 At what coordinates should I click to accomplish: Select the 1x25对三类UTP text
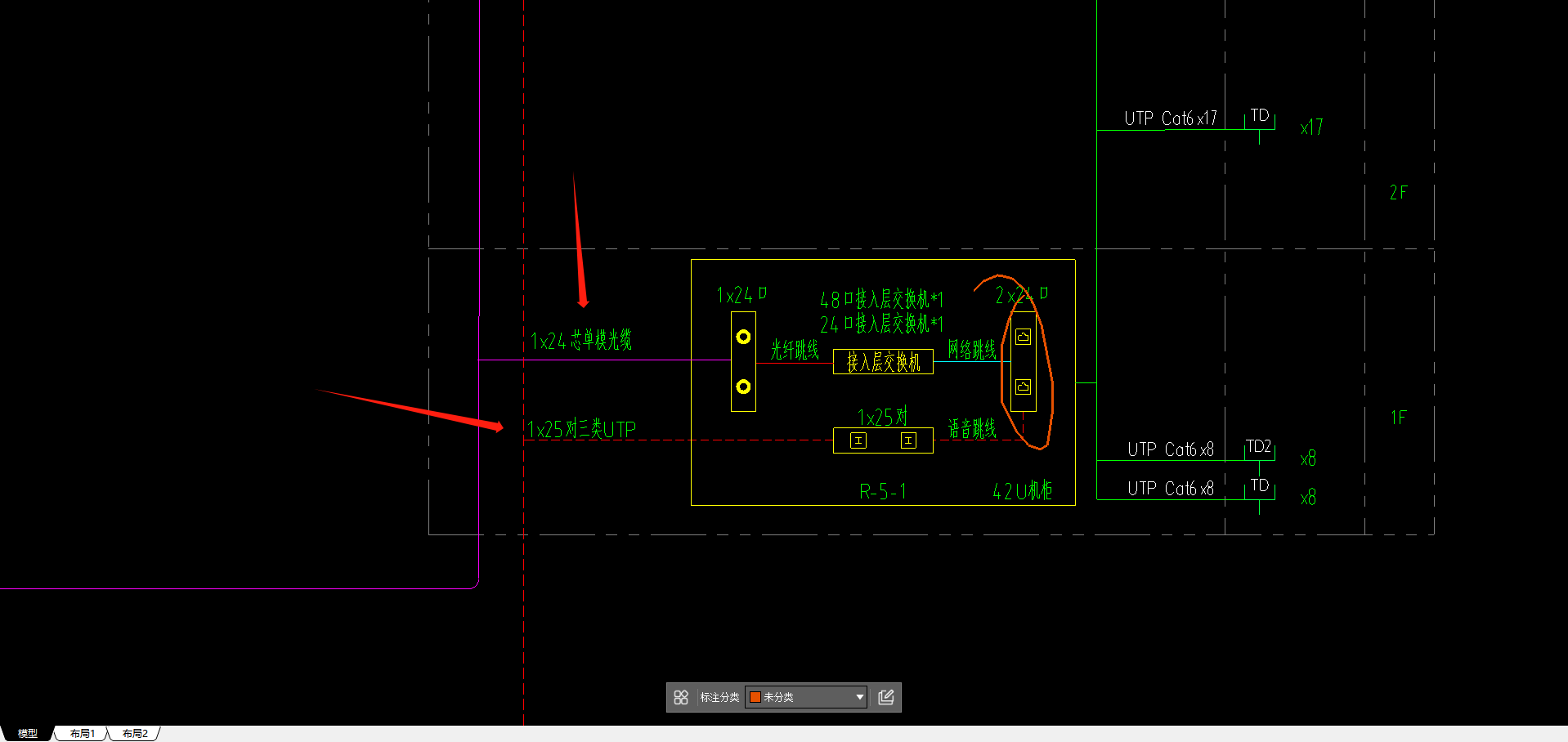[x=581, y=429]
